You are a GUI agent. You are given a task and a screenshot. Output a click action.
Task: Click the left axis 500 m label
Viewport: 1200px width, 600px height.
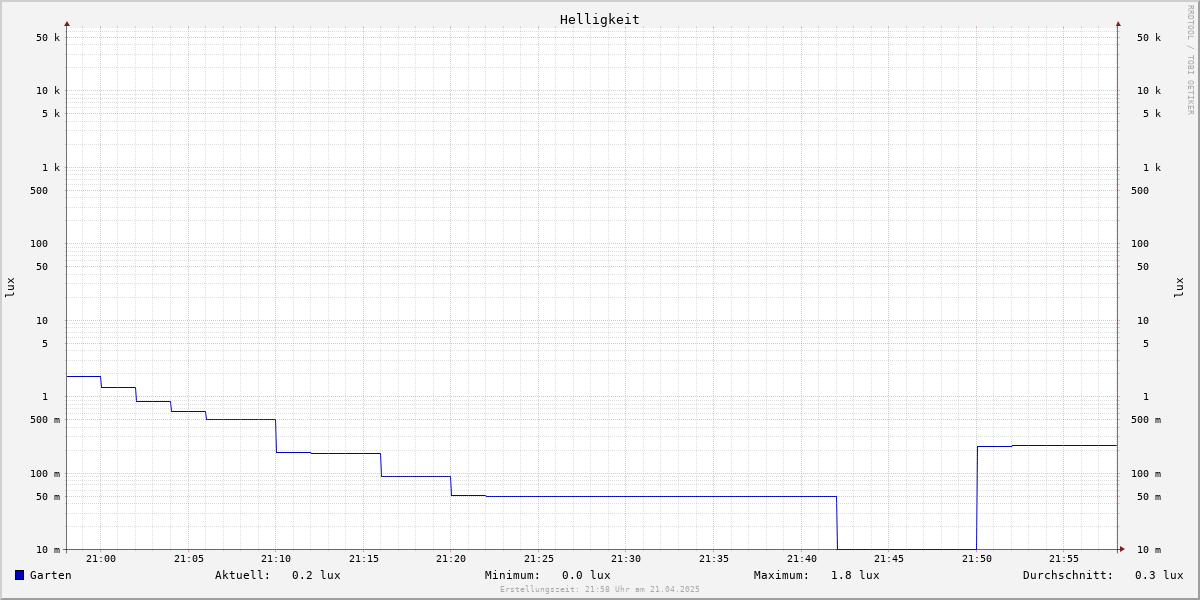(45, 420)
